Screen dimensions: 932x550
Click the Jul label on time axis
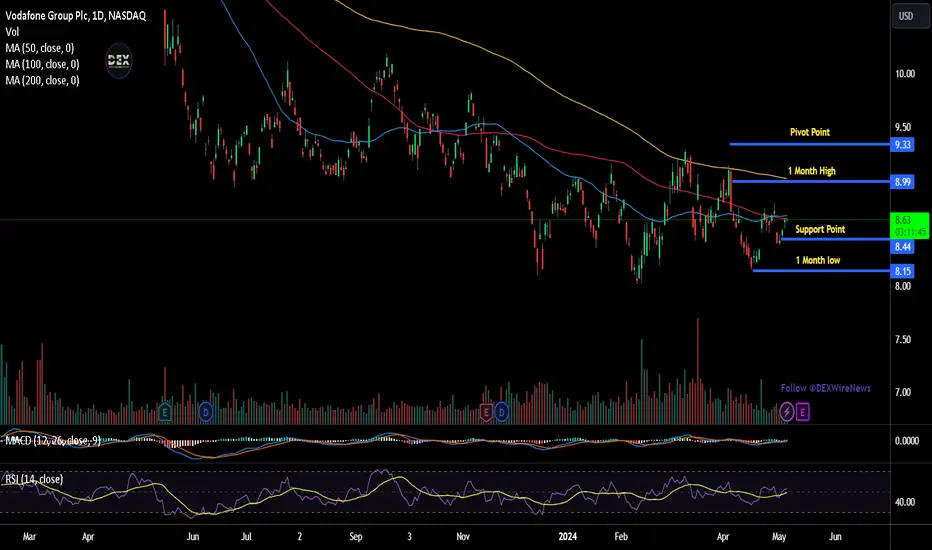point(246,536)
